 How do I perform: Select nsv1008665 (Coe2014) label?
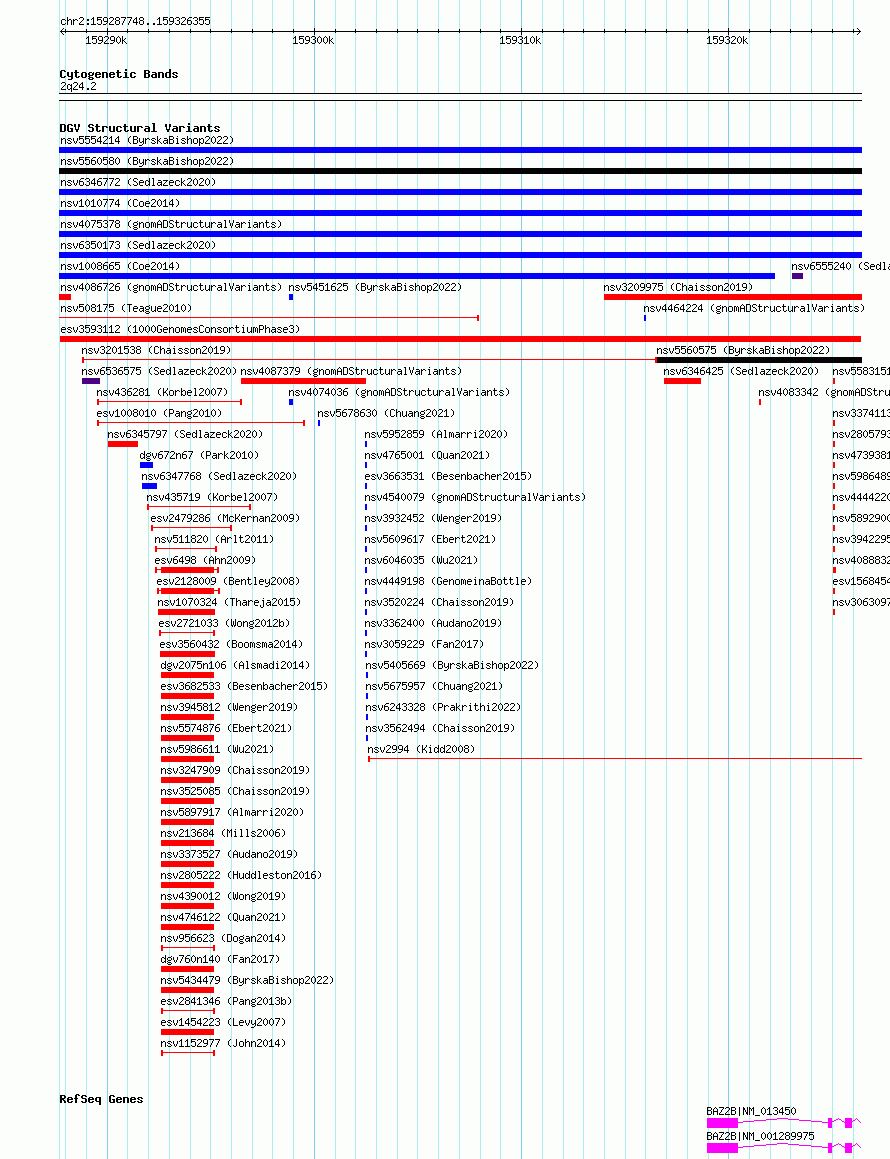click(120, 266)
